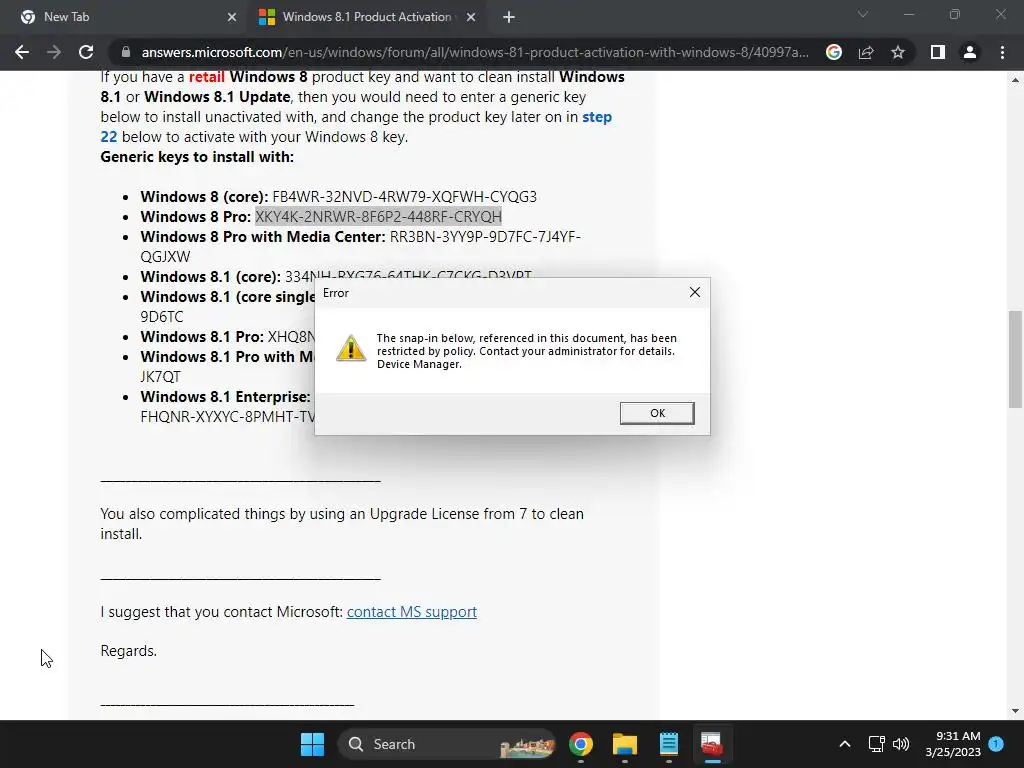
Task: Toggle the browser side panel
Action: tap(938, 52)
